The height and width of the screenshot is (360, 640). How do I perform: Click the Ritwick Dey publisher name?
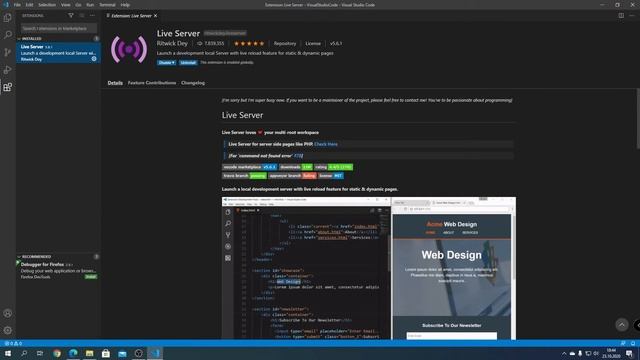tap(172, 43)
